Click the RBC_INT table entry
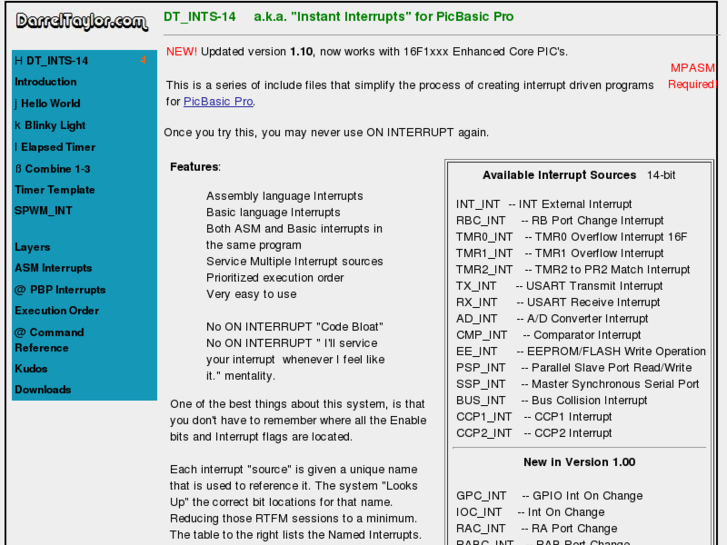 pos(560,220)
